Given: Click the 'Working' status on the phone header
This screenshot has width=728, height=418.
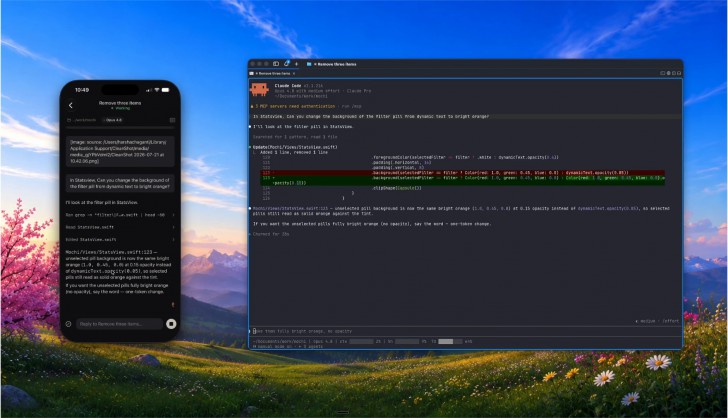Looking at the screenshot, I should pyautogui.click(x=121, y=108).
